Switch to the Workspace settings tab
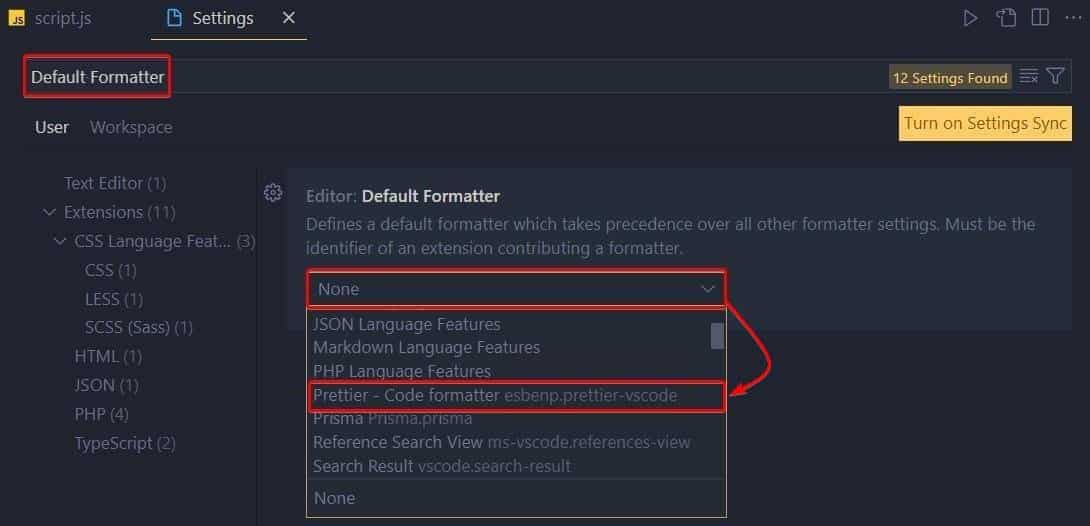 tap(131, 127)
